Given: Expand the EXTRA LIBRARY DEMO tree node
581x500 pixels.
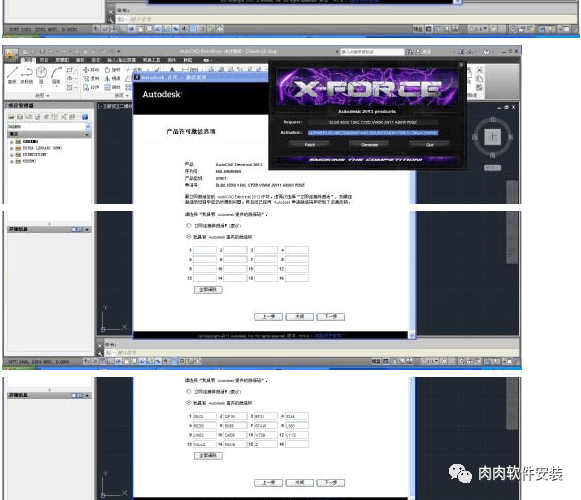Looking at the screenshot, I should pyautogui.click(x=12, y=148).
